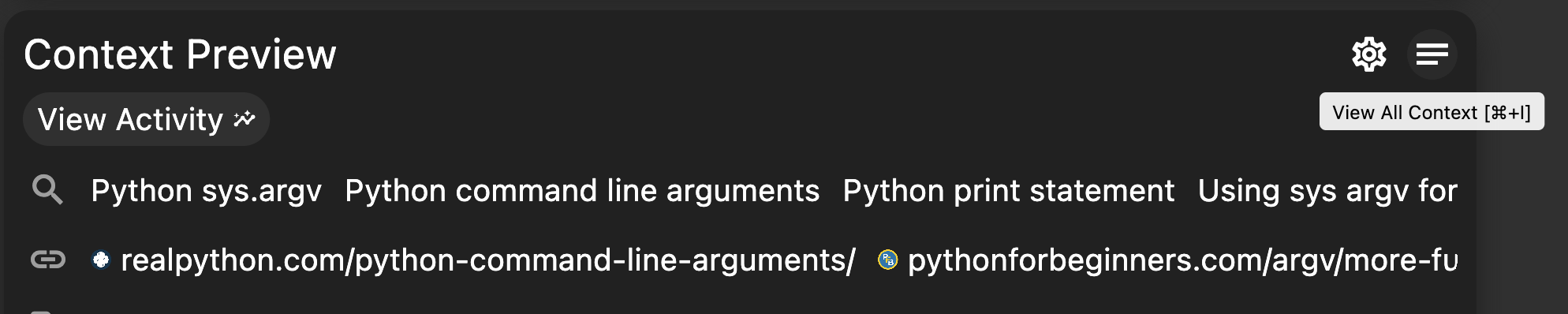The height and width of the screenshot is (314, 1568).
Task: Click the realpython.com favicon
Action: (101, 260)
